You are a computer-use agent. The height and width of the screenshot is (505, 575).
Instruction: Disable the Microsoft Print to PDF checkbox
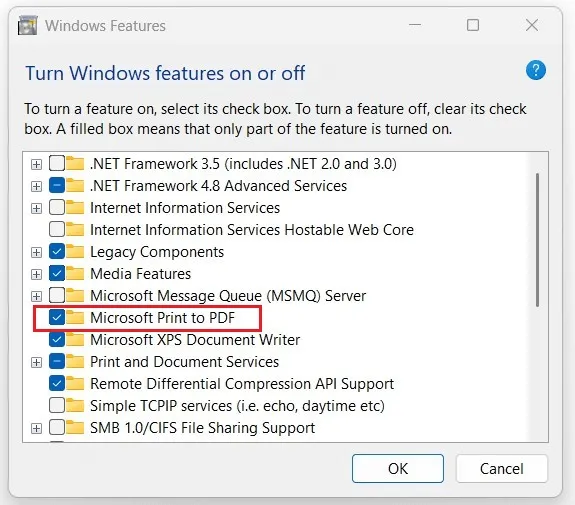point(57,317)
